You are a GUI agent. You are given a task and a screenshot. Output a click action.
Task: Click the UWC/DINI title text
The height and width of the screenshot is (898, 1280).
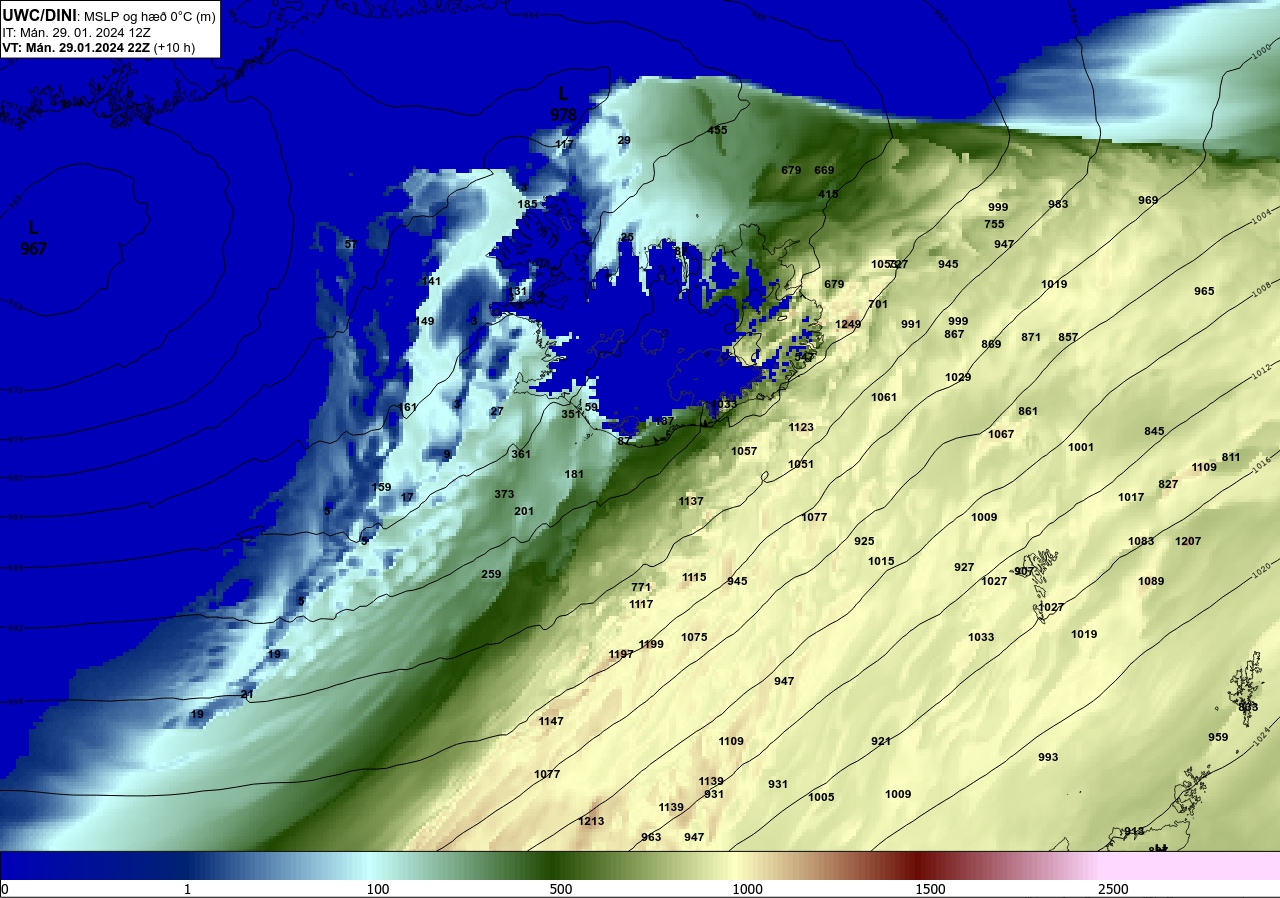(39, 14)
